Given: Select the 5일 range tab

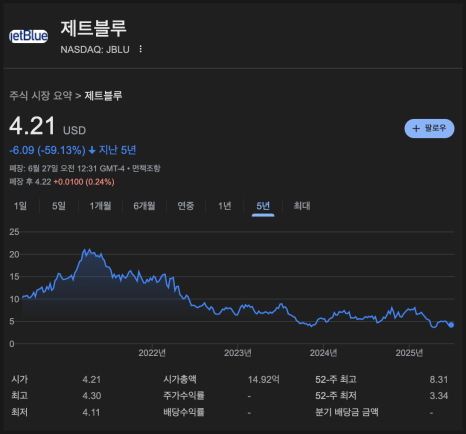Looking at the screenshot, I should coord(59,206).
